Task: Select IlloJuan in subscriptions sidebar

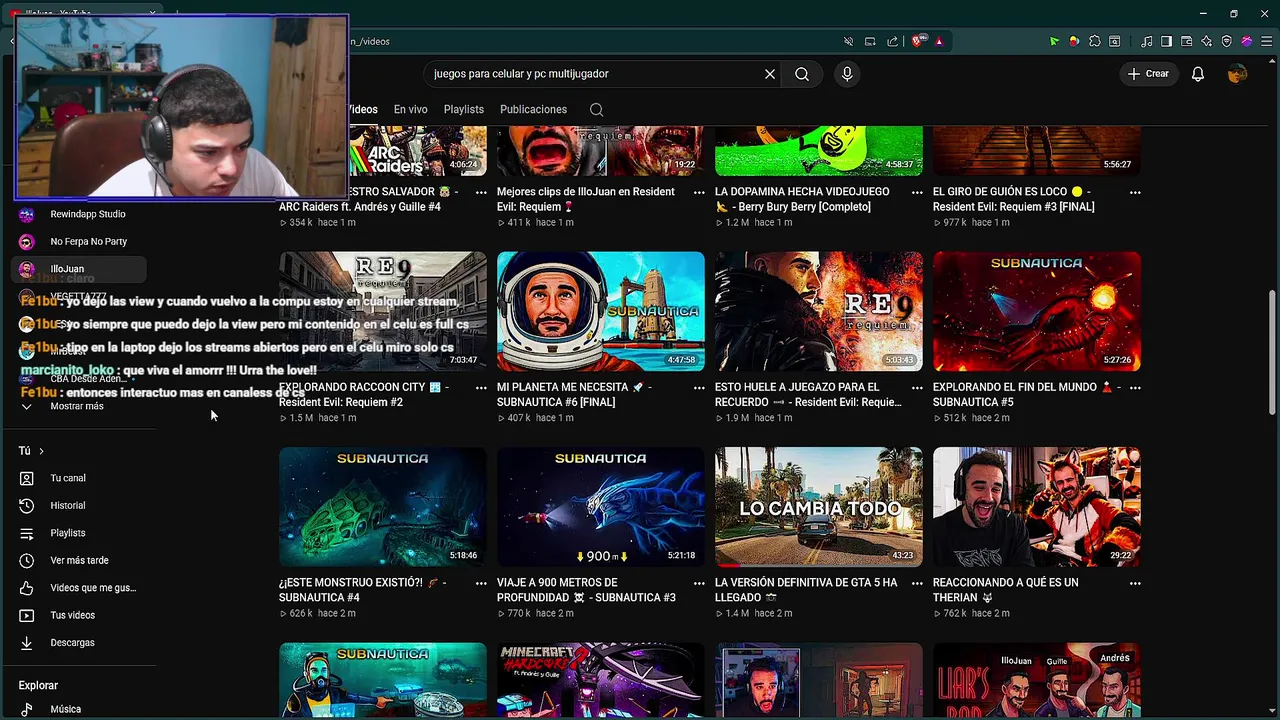Action: [80, 269]
